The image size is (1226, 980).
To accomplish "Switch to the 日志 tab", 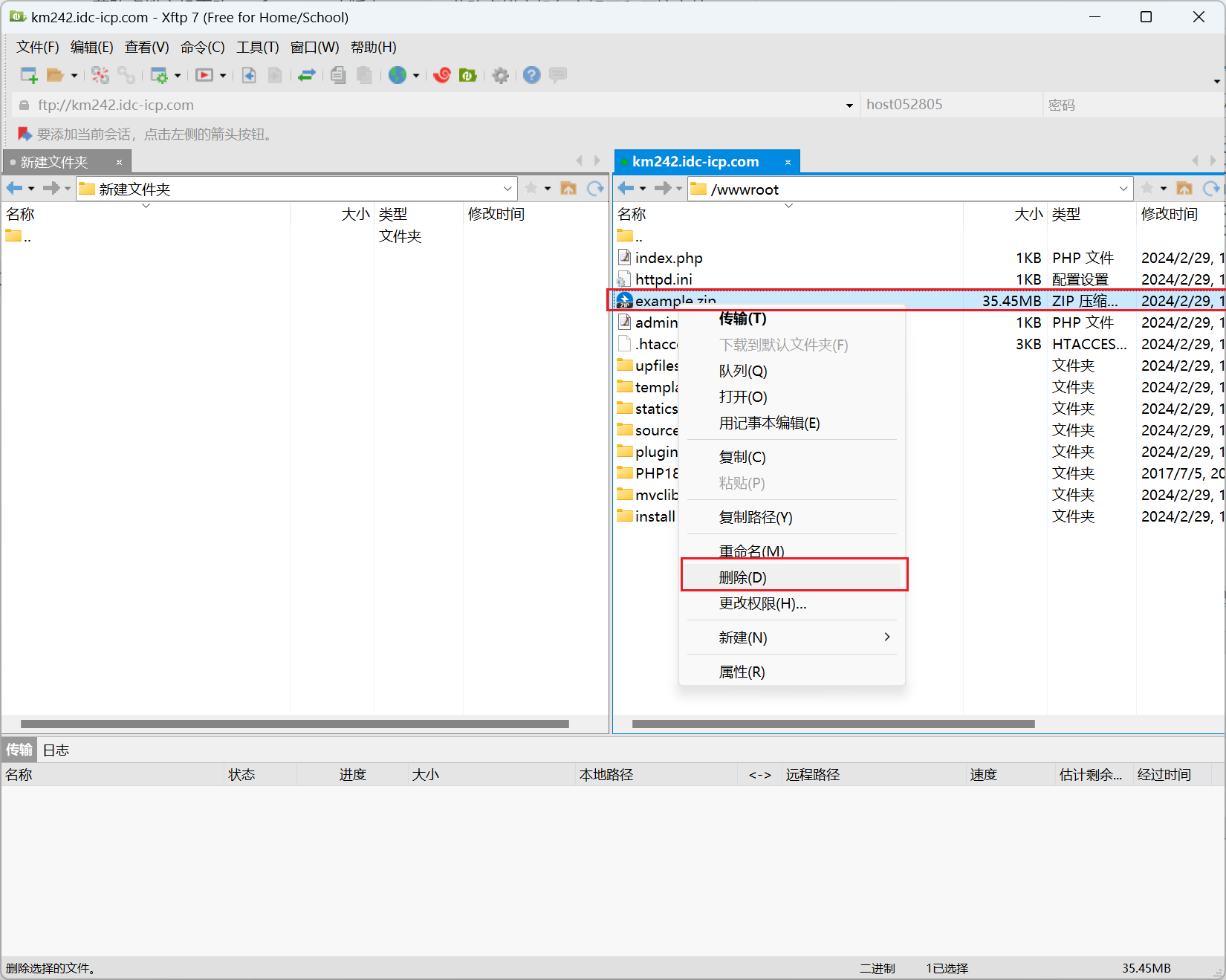I will point(56,750).
